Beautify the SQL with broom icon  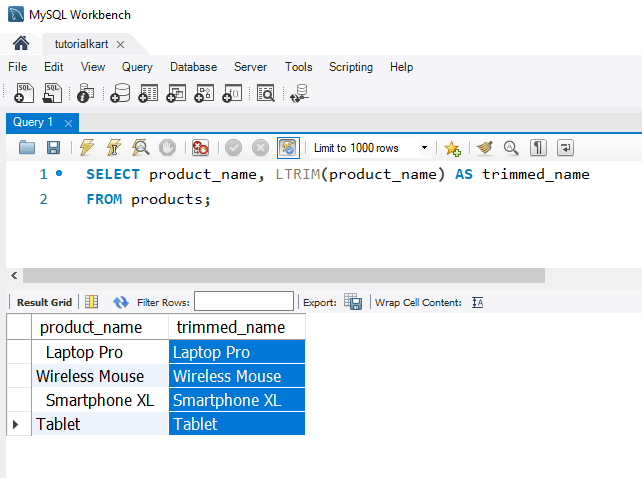[x=484, y=147]
